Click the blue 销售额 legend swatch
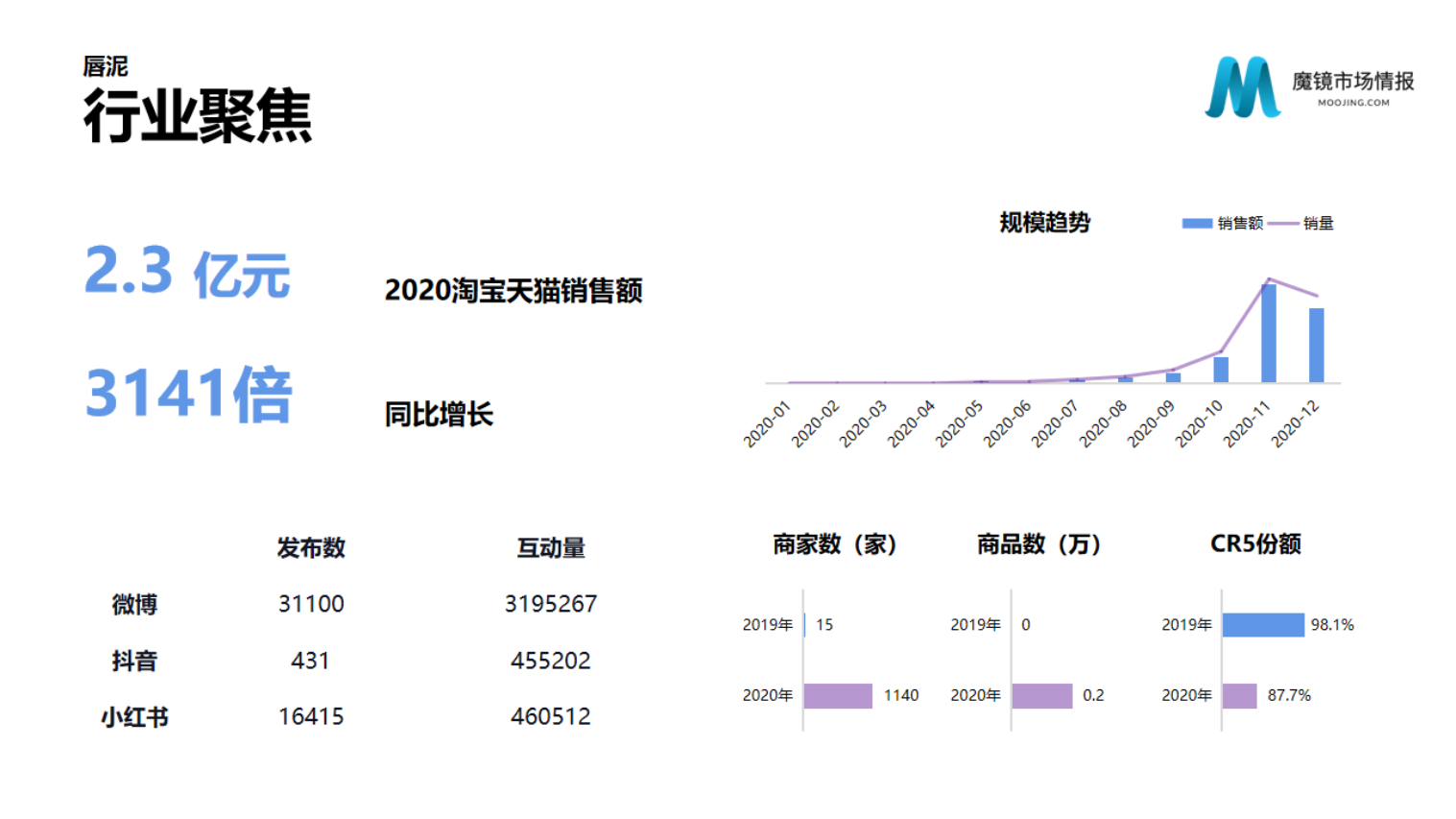 click(1196, 224)
